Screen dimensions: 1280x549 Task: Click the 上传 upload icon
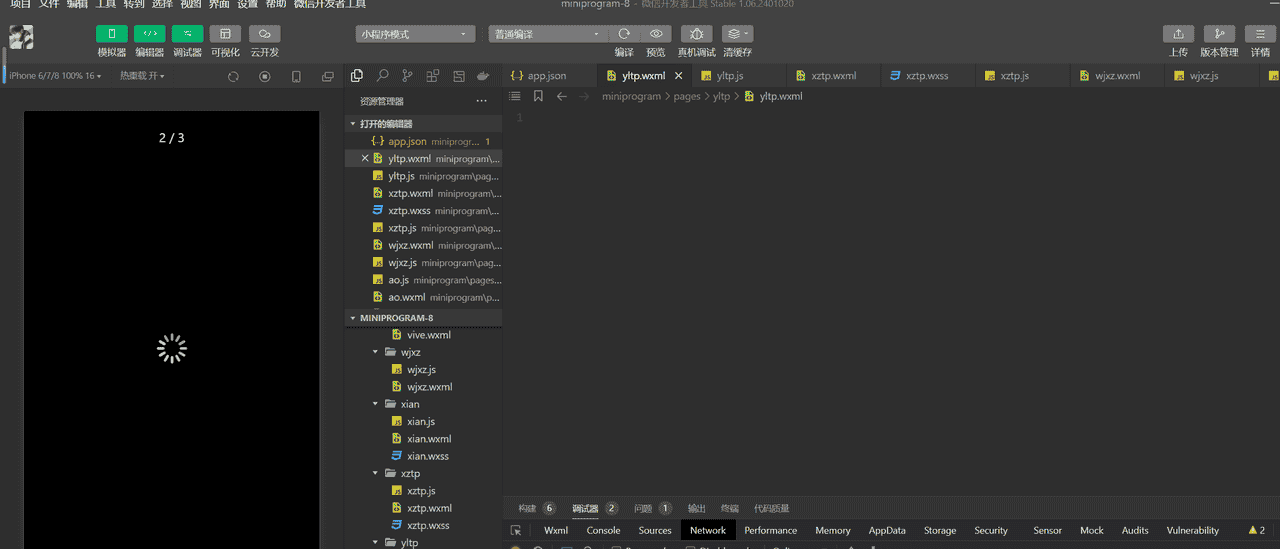[x=1178, y=34]
